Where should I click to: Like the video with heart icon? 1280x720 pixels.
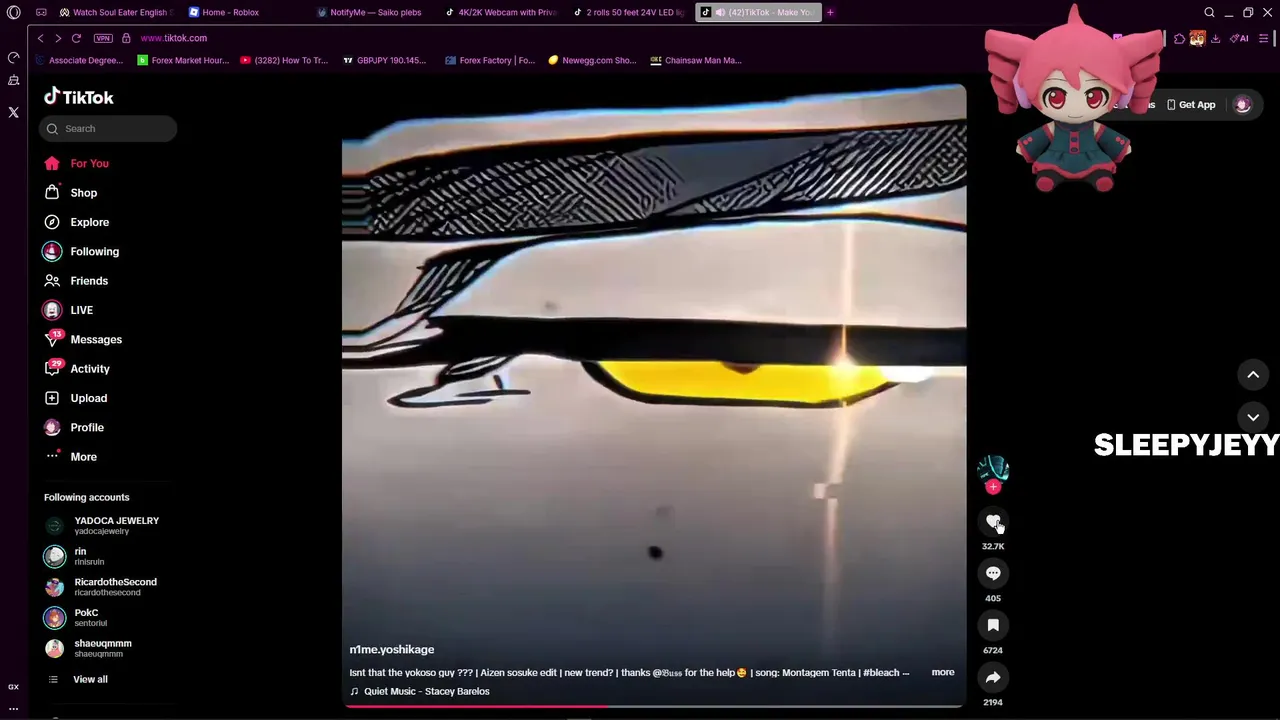[x=993, y=521]
